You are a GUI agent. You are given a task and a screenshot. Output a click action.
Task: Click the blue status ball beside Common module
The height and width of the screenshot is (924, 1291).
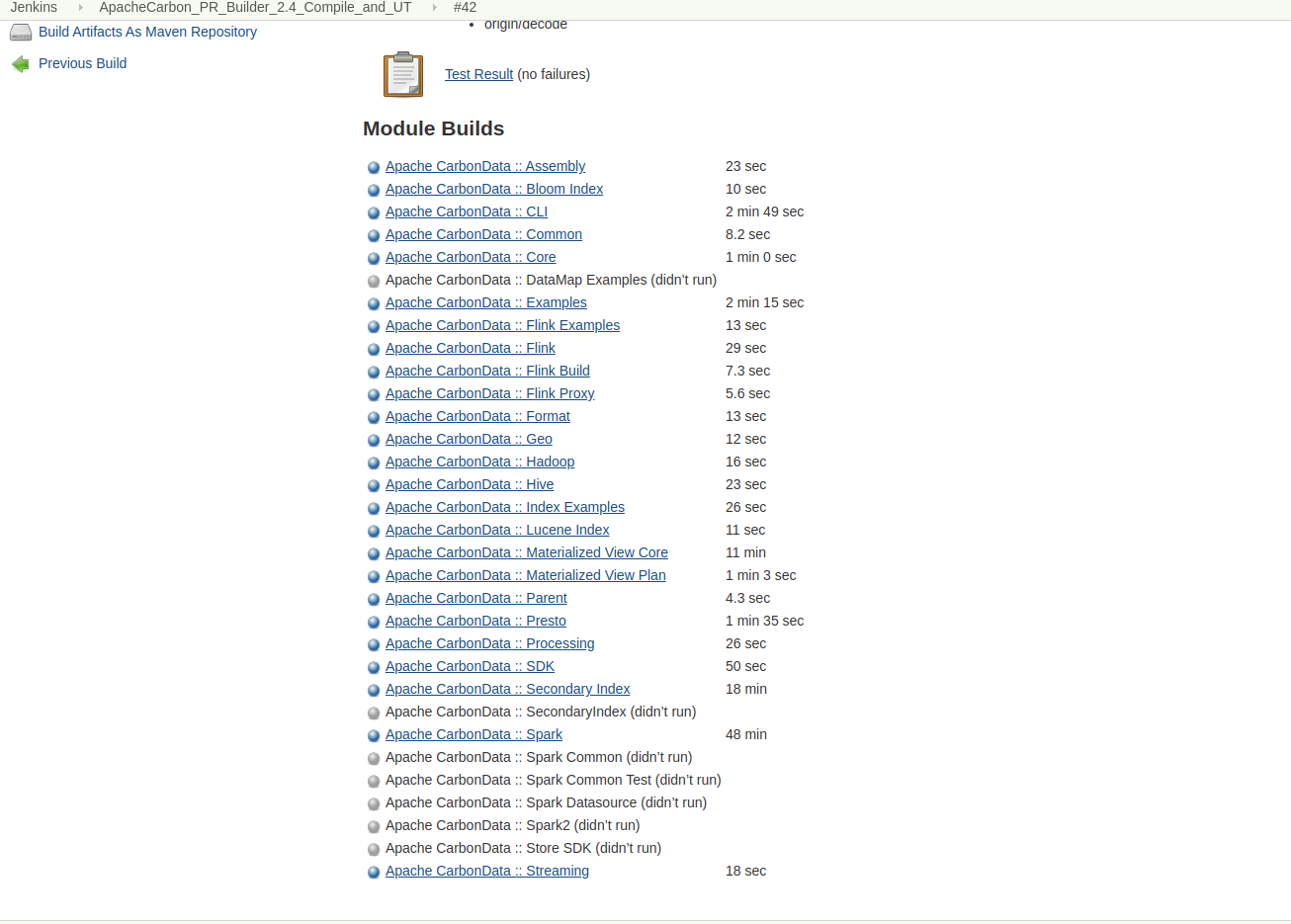click(x=374, y=235)
